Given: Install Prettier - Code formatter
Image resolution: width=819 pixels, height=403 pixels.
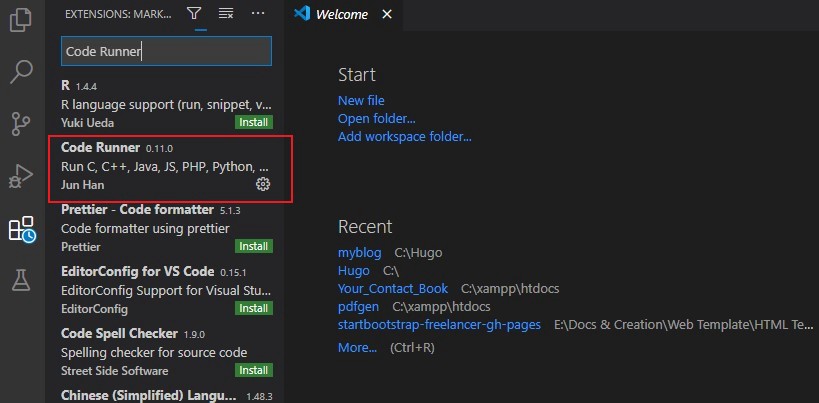Looking at the screenshot, I should pyautogui.click(x=253, y=246).
